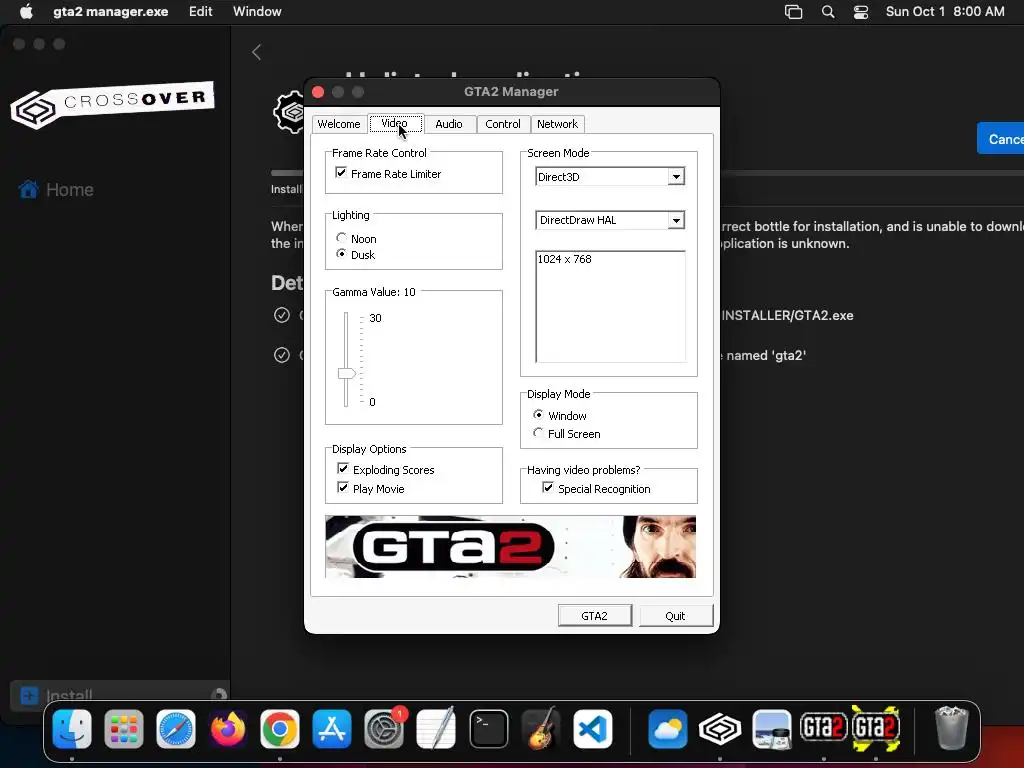Click the Stage Manager menu bar icon
Screen dimensions: 1024x768
(x=793, y=12)
